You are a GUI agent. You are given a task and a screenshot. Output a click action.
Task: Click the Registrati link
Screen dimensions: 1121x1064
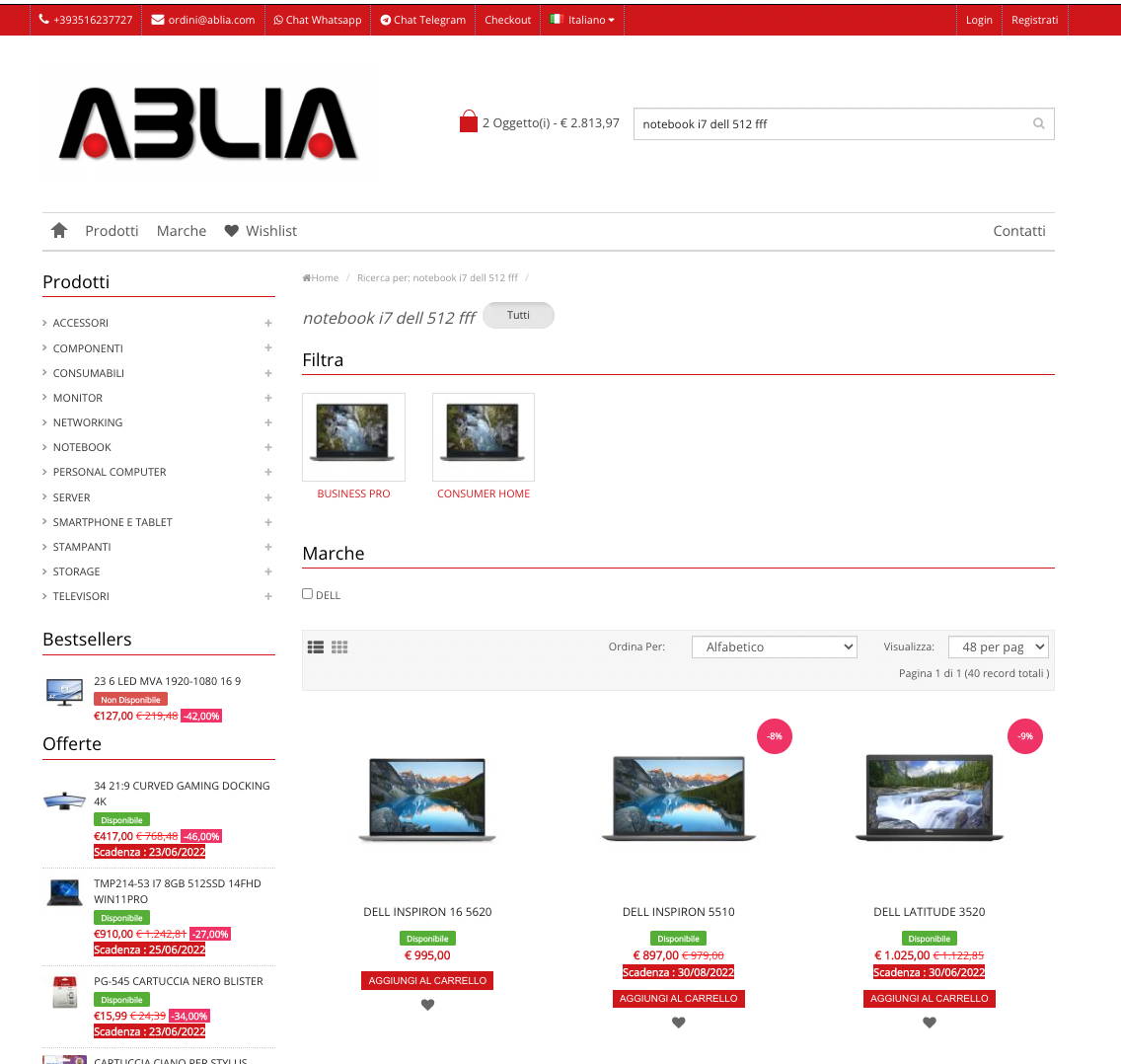[x=1034, y=20]
